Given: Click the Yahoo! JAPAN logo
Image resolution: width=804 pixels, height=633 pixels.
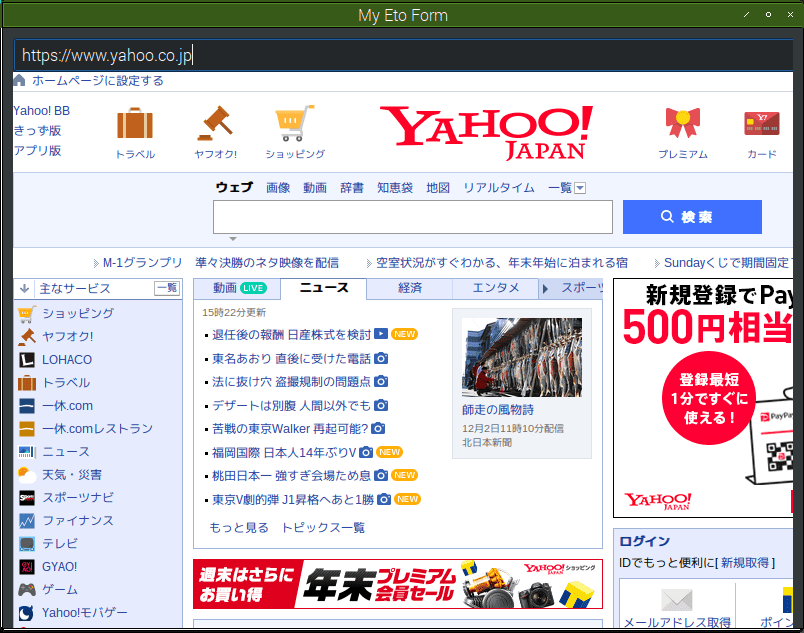Looking at the screenshot, I should coord(487,132).
